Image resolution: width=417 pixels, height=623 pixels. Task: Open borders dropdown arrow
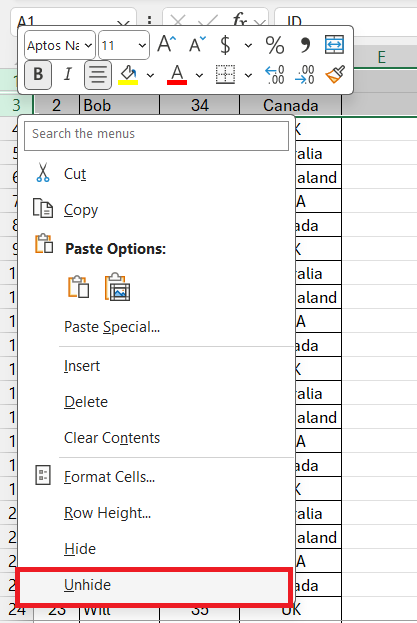pos(248,75)
